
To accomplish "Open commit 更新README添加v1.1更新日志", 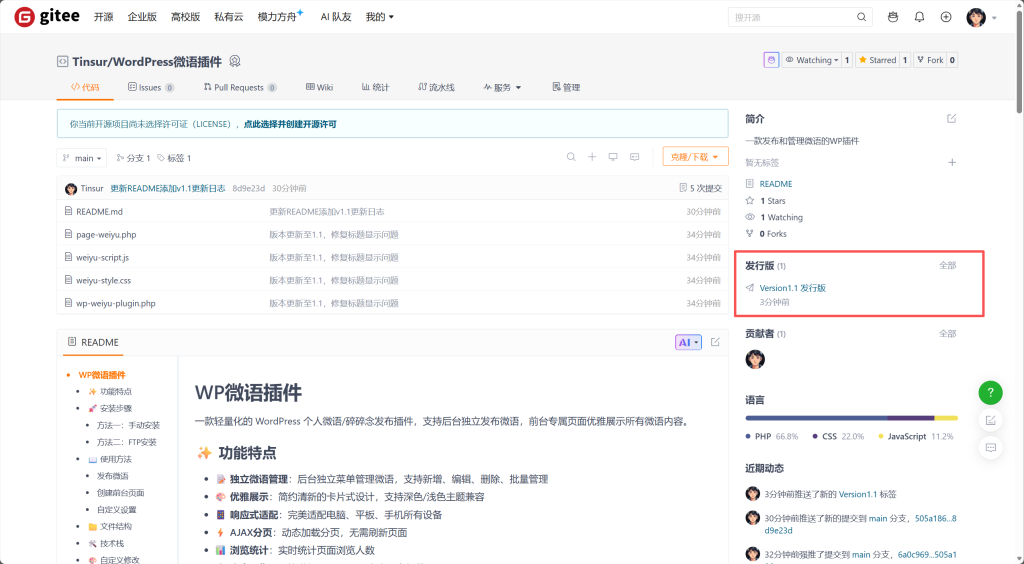I will click(168, 188).
